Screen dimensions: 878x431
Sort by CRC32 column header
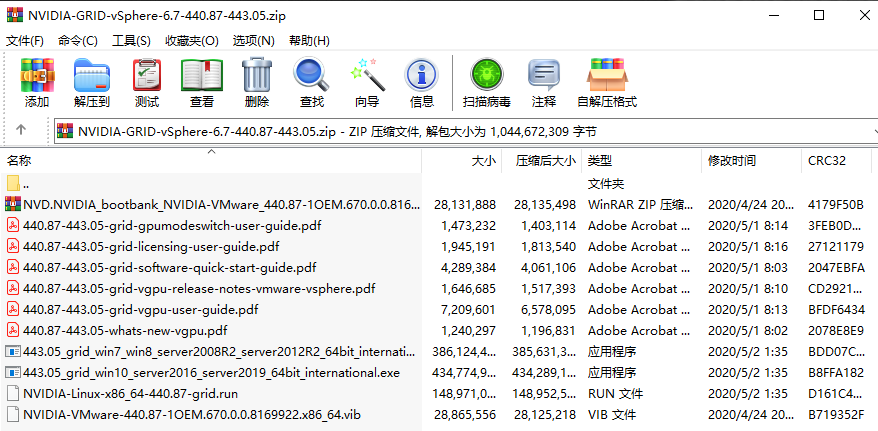[x=839, y=161]
